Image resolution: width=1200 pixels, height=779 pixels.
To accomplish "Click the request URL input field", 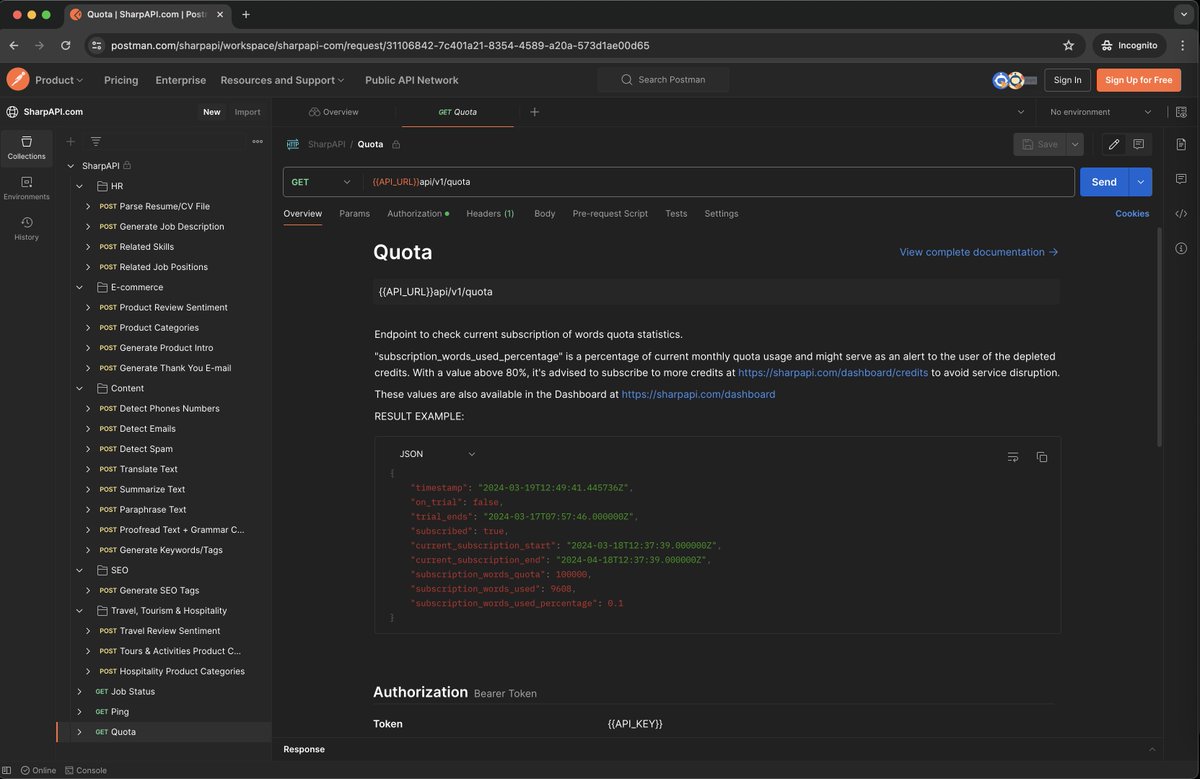I will click(x=718, y=182).
